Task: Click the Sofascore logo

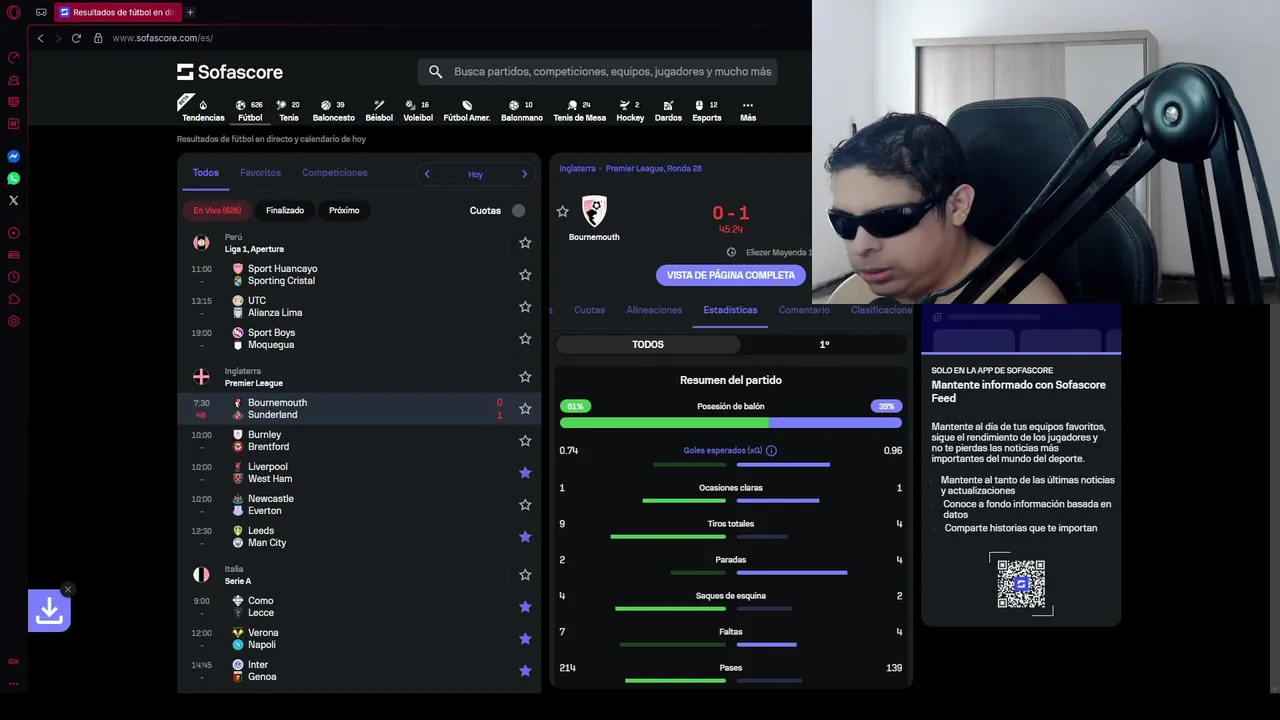Action: point(230,72)
